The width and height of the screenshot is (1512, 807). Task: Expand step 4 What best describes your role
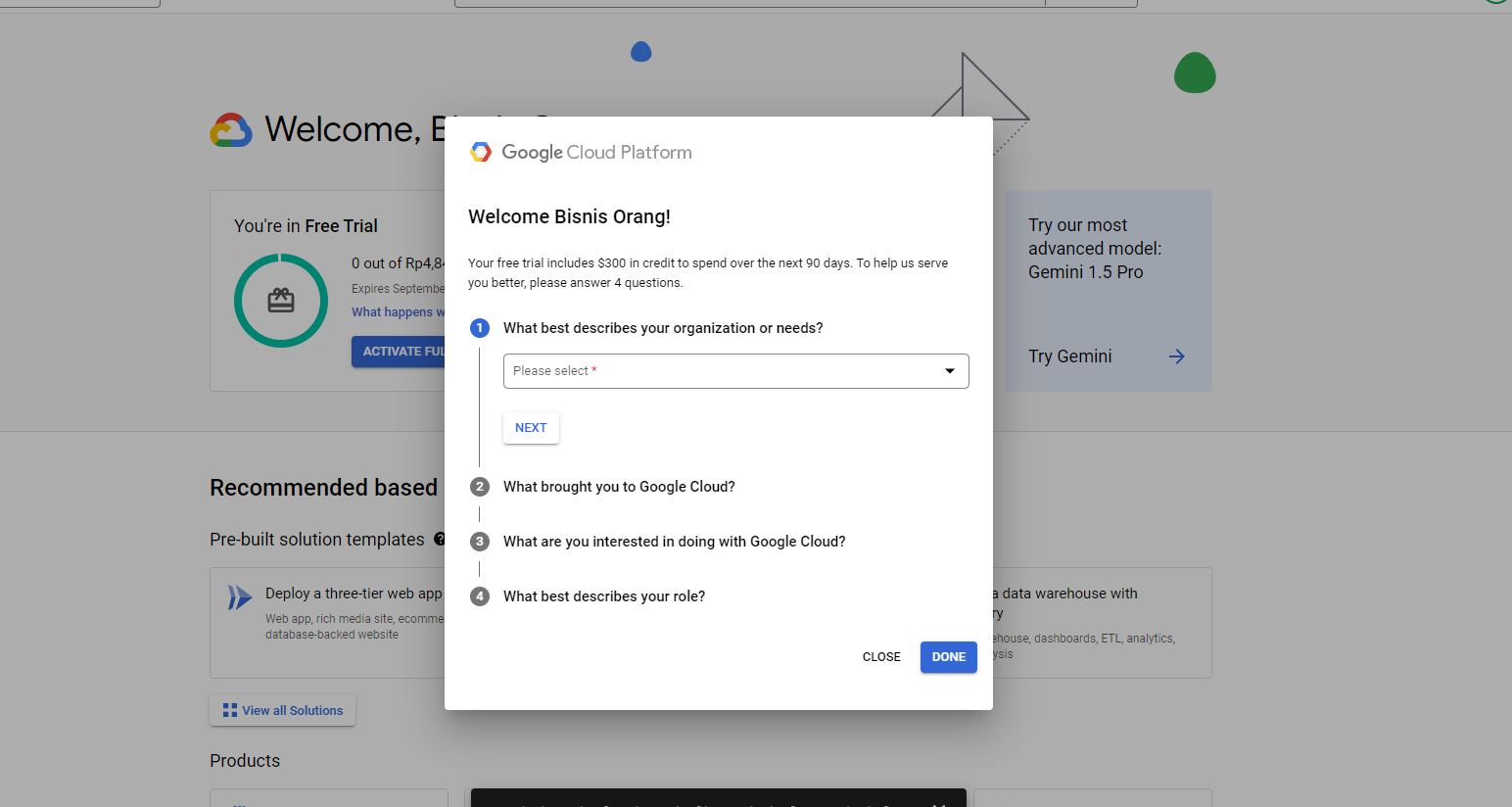[604, 596]
